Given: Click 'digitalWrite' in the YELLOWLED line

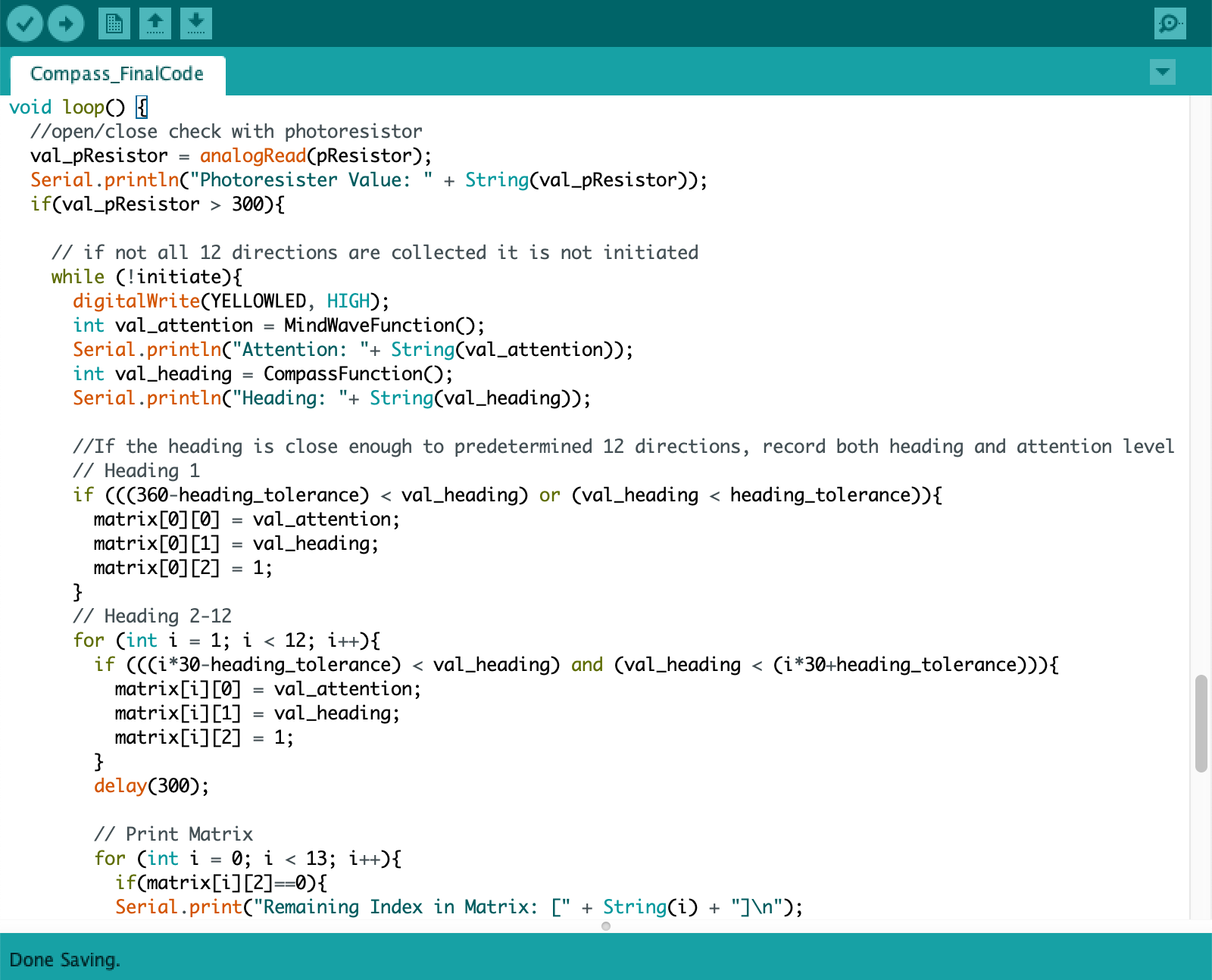Looking at the screenshot, I should click(x=136, y=301).
